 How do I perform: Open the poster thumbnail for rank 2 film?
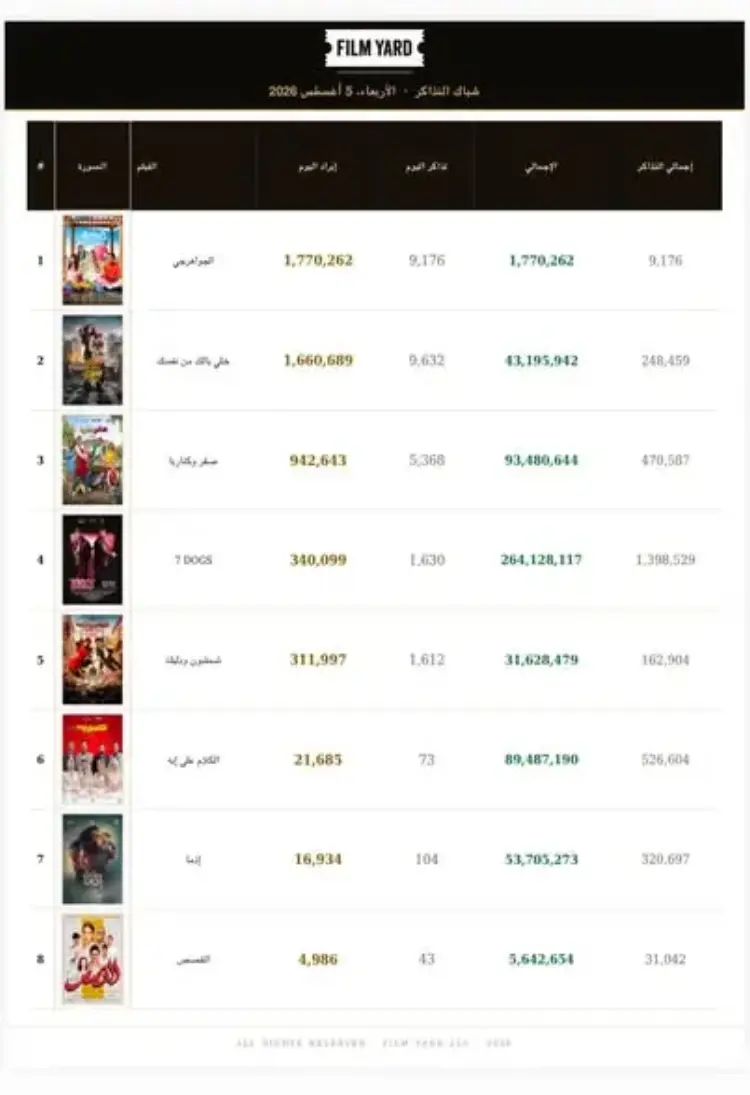tap(92, 360)
